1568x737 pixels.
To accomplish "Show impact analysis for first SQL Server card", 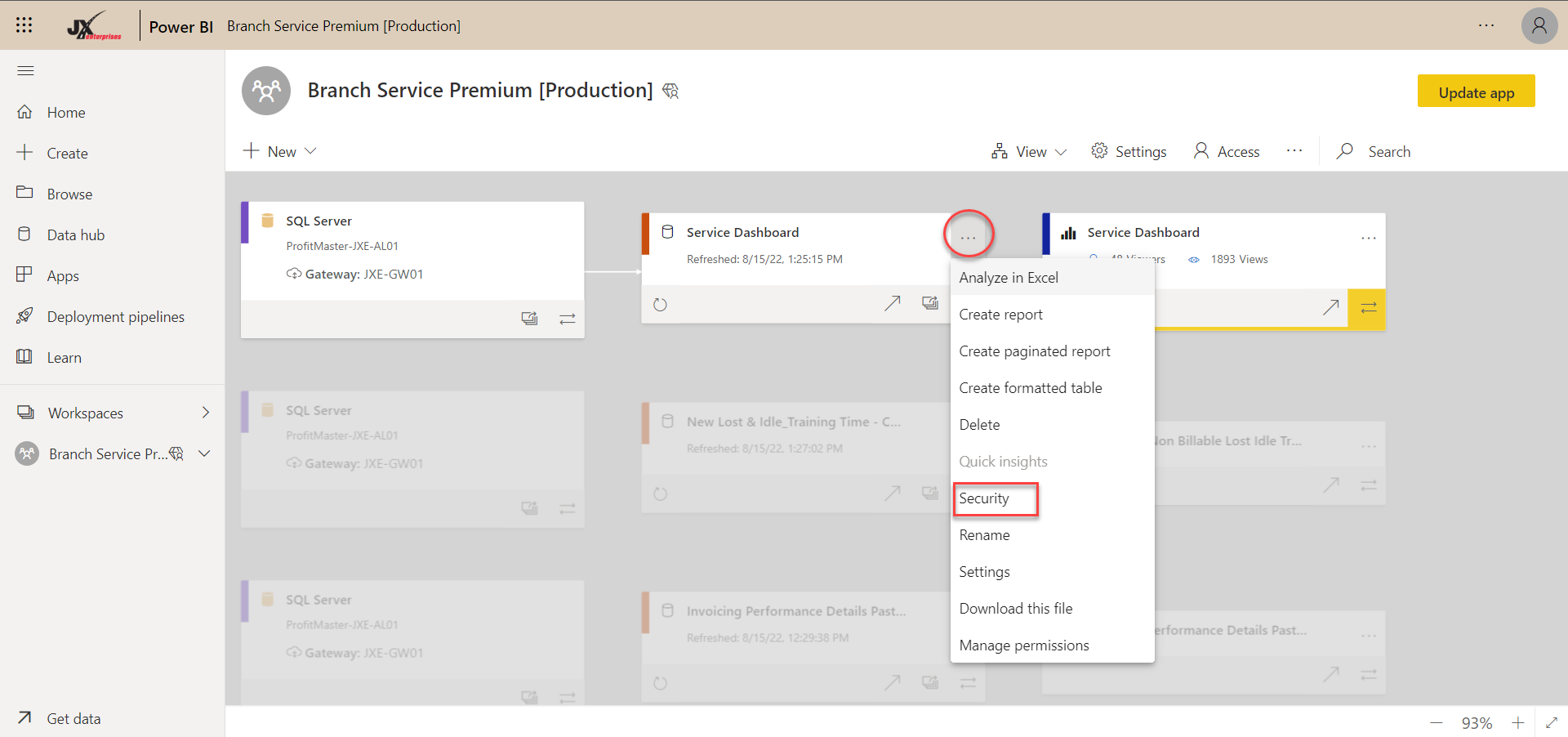I will pyautogui.click(x=529, y=319).
